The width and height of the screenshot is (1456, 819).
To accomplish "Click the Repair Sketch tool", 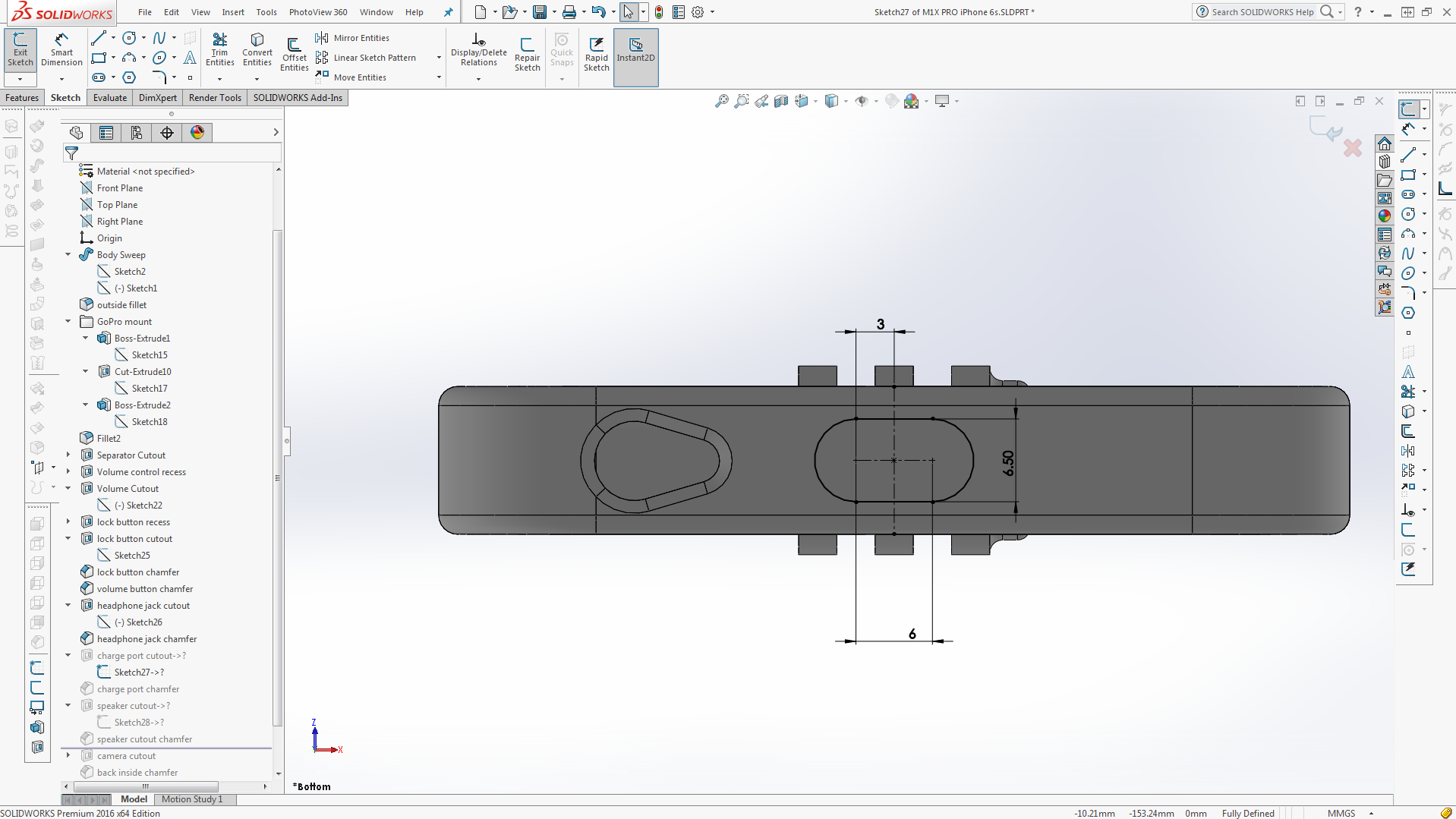I will (x=527, y=55).
